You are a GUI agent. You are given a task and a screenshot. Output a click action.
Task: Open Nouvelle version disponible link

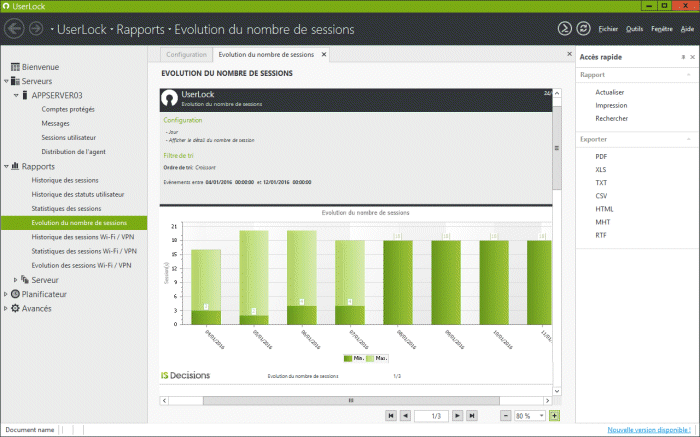(649, 430)
